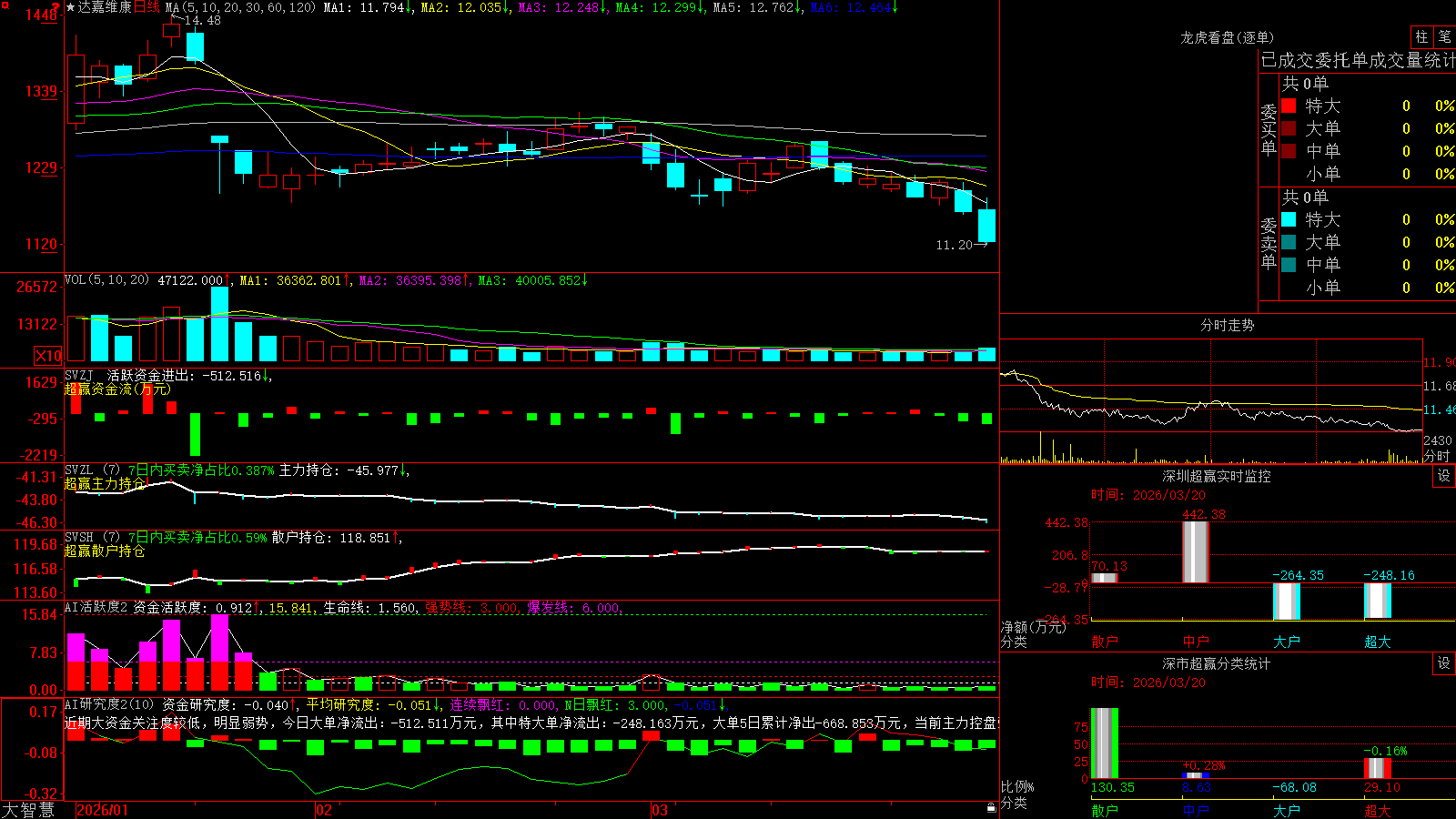The image size is (1456, 819).
Task: Open 设 settings for 深圳超赢实时监控
Action: (x=1443, y=476)
